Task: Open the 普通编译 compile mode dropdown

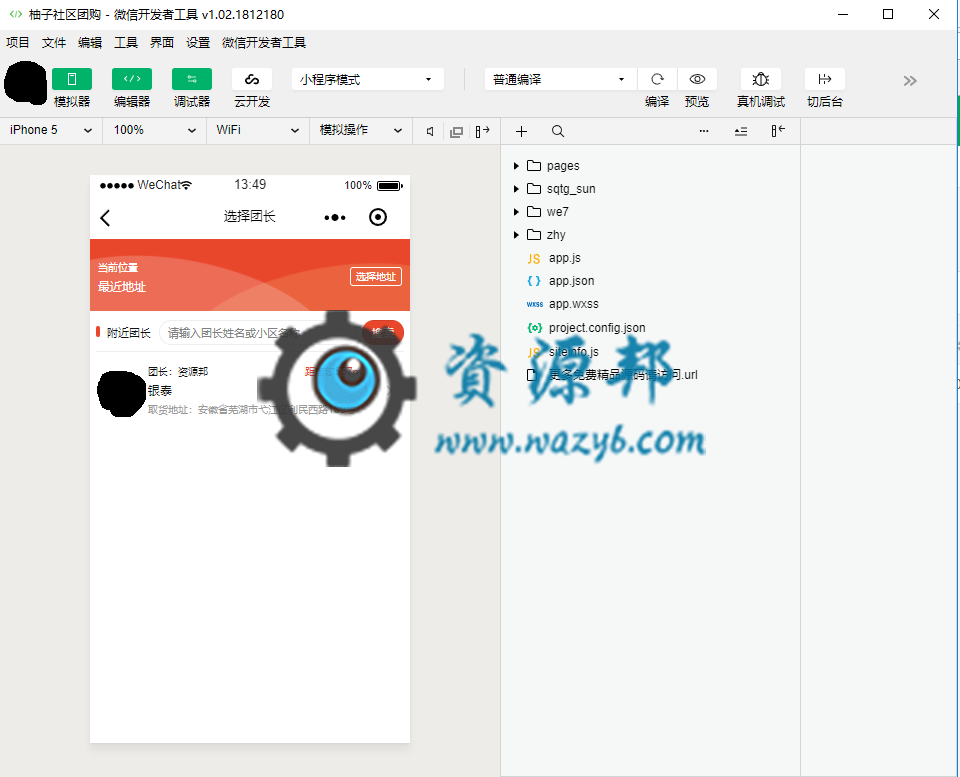Action: (x=560, y=80)
